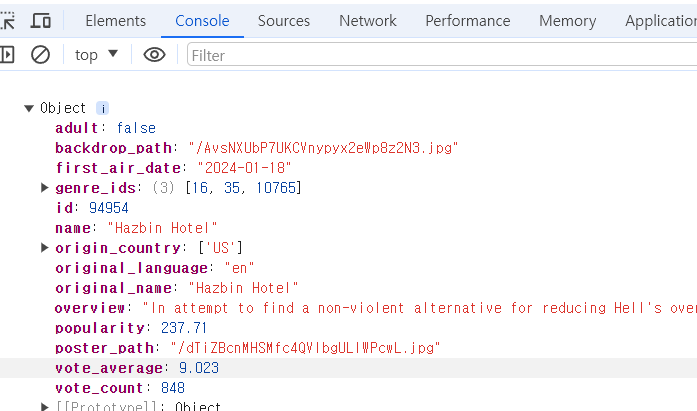Image resolution: width=697 pixels, height=411 pixels.
Task: Click the id value 94954
Action: (108, 208)
